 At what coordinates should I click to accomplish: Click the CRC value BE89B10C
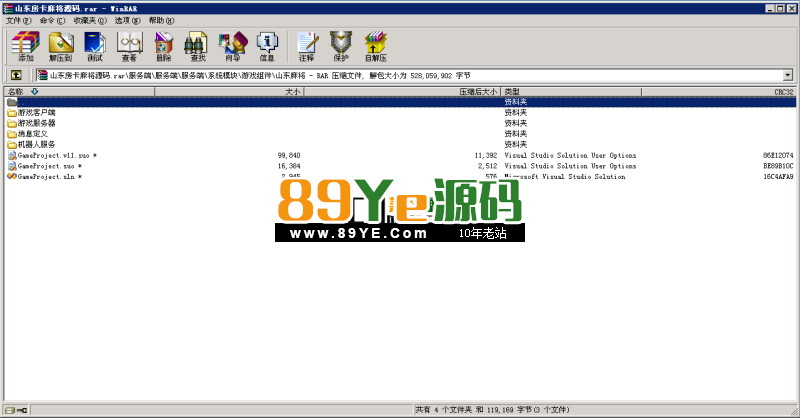778,166
